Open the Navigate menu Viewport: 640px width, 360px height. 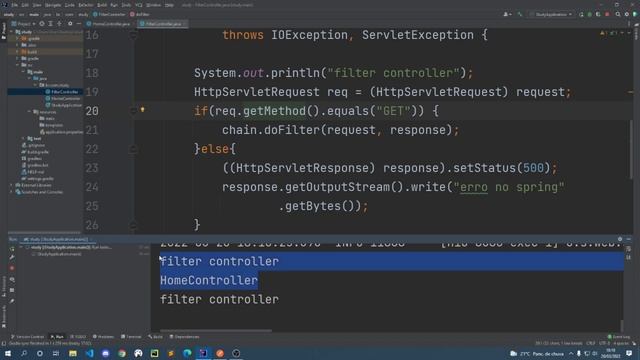53,5
